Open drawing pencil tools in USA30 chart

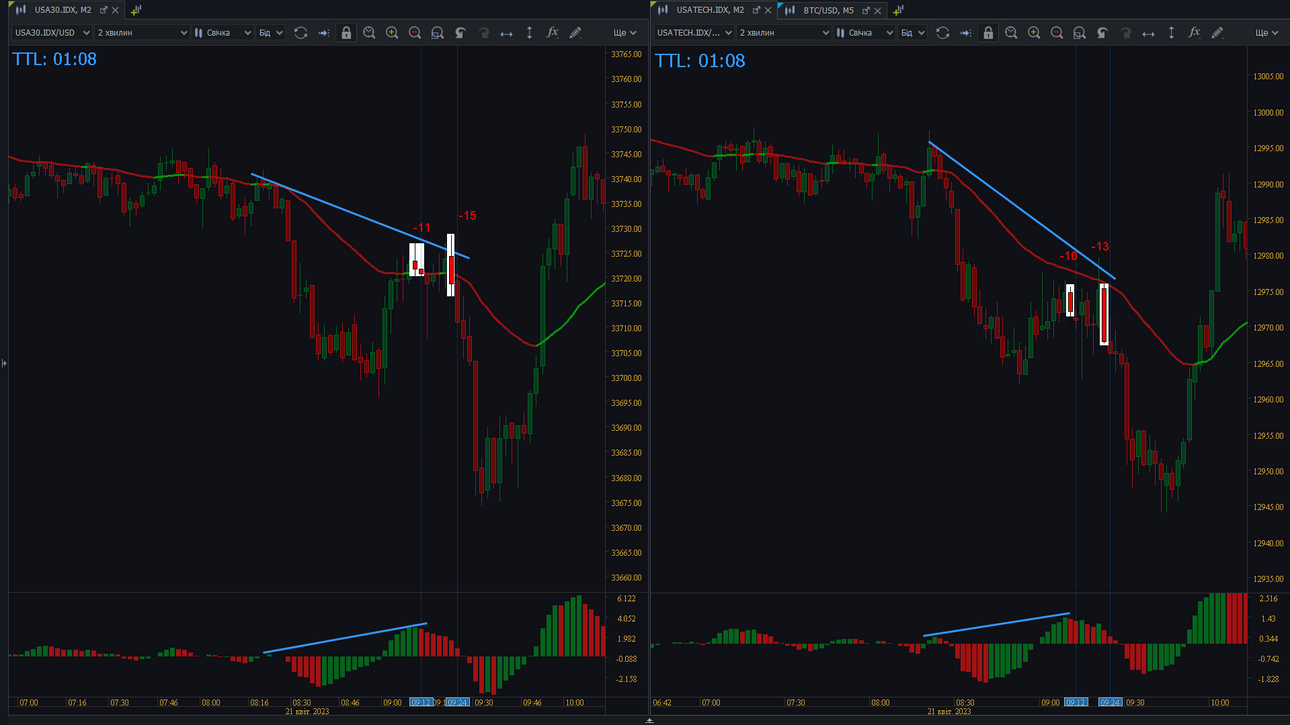575,33
